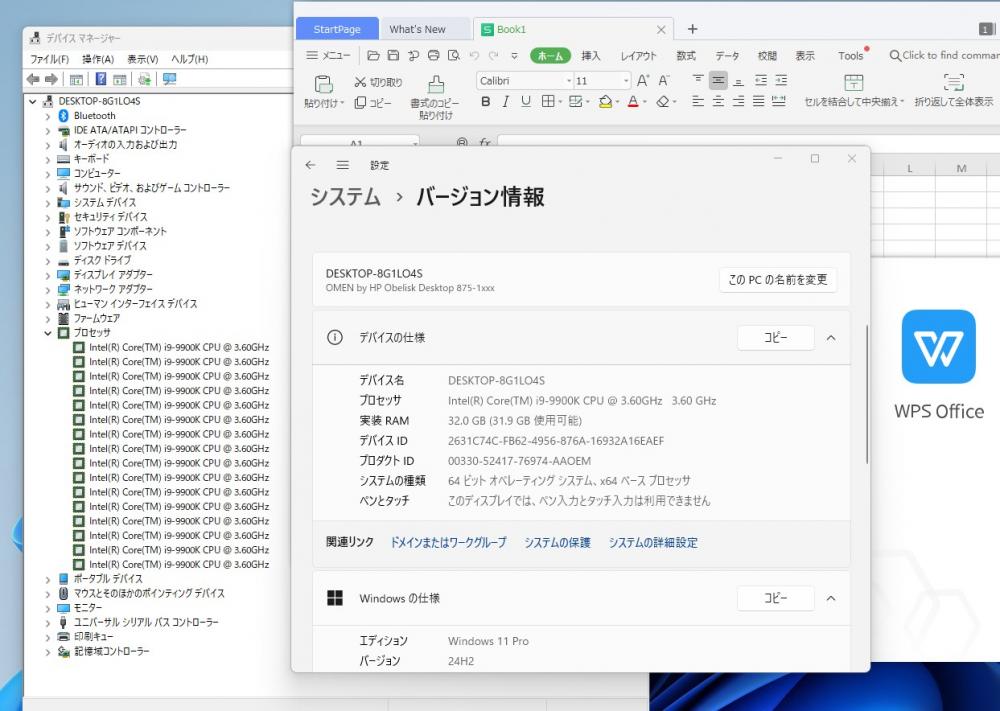
Task: Collapse the Windows の仕様 section chevron
Action: tap(830, 599)
